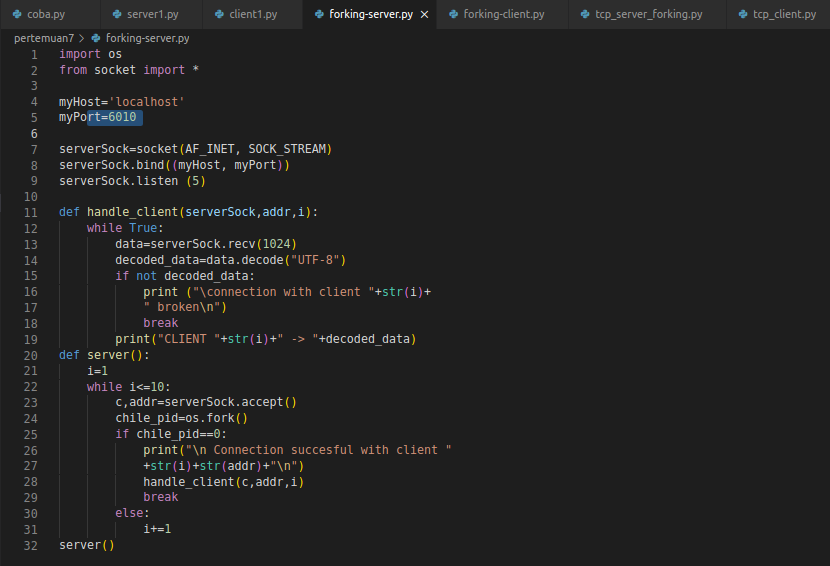
Task: Click line number 32 in gutter
Action: [31, 546]
